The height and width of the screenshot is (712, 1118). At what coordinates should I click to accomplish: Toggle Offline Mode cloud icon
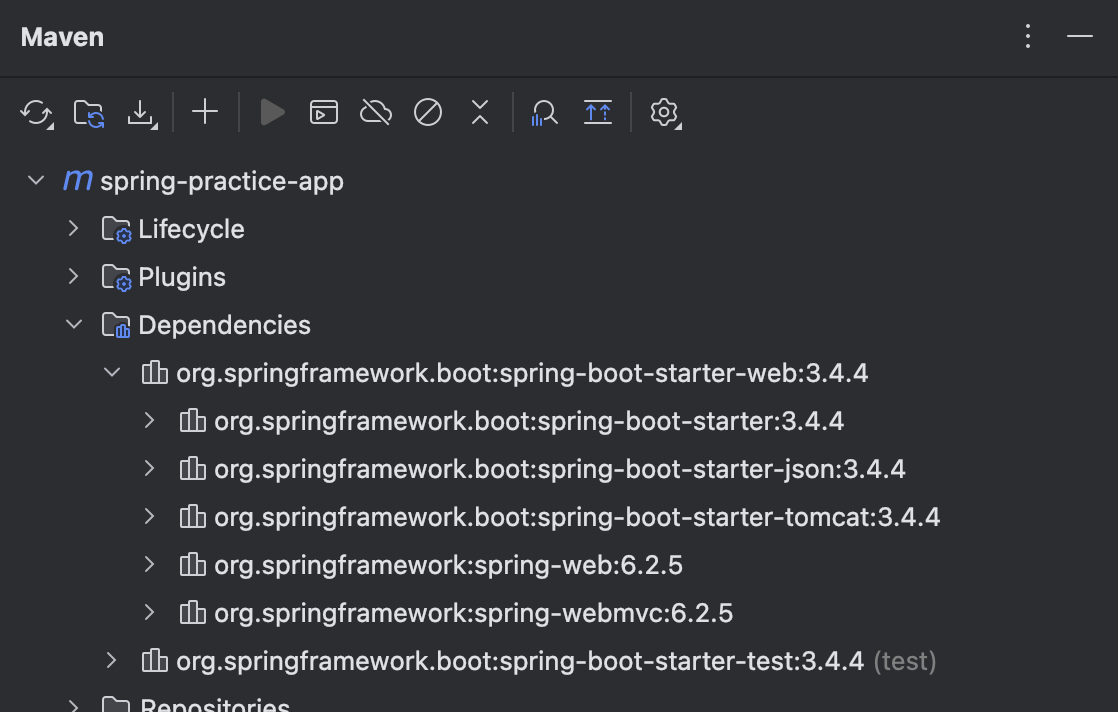pyautogui.click(x=375, y=112)
